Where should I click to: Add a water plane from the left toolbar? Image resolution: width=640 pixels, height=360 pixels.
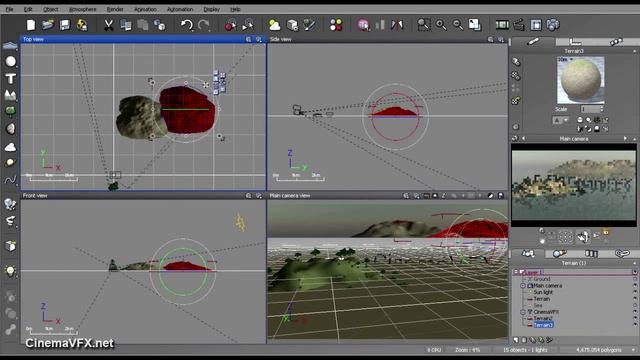tap(10, 46)
